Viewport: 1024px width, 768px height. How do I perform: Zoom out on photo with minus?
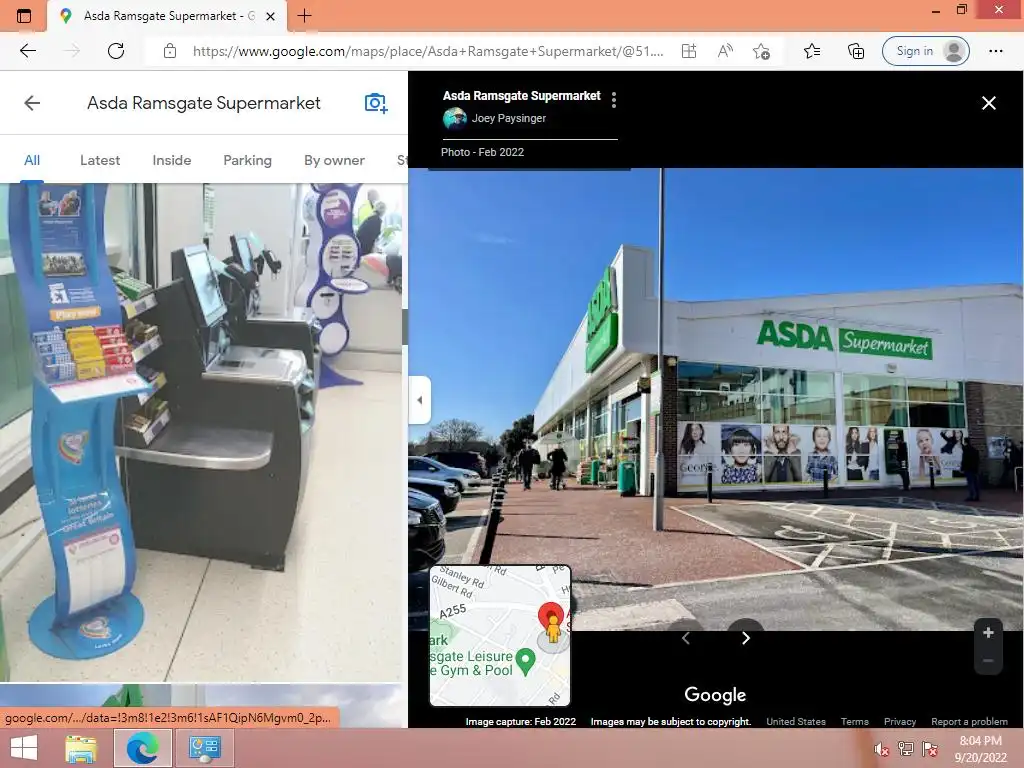(988, 661)
